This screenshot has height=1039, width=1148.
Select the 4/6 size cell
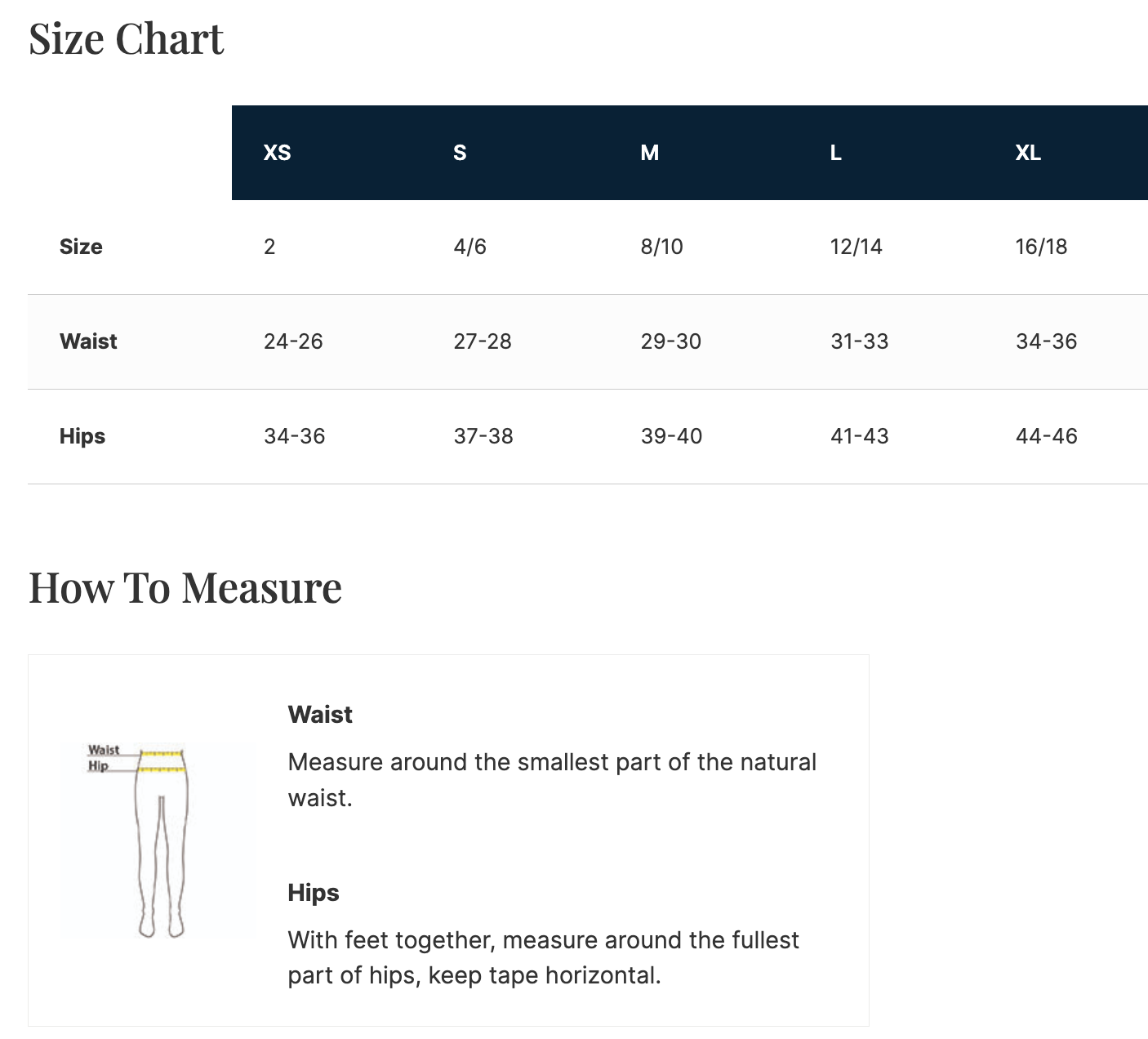(x=469, y=247)
